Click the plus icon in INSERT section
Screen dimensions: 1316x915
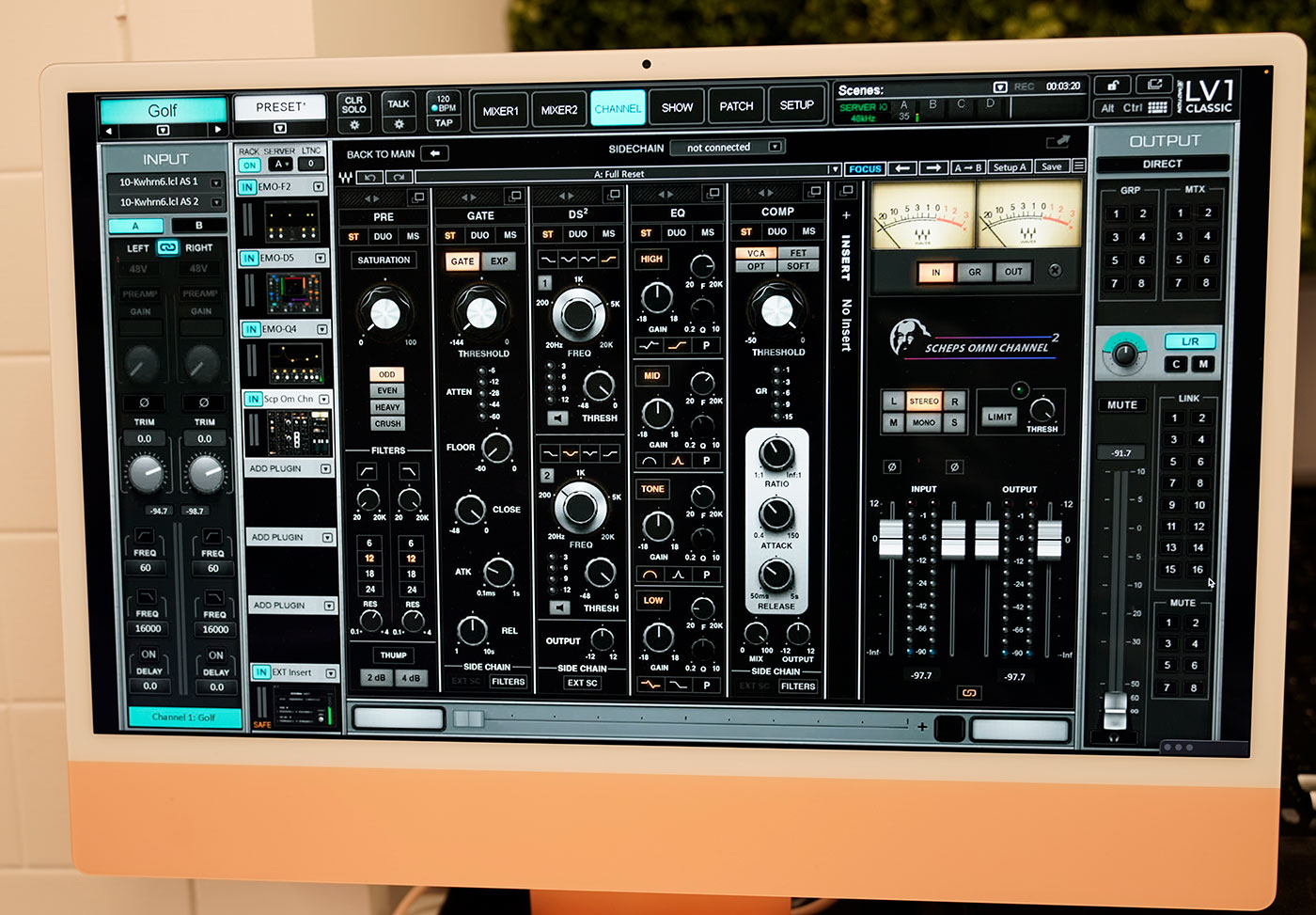845,215
